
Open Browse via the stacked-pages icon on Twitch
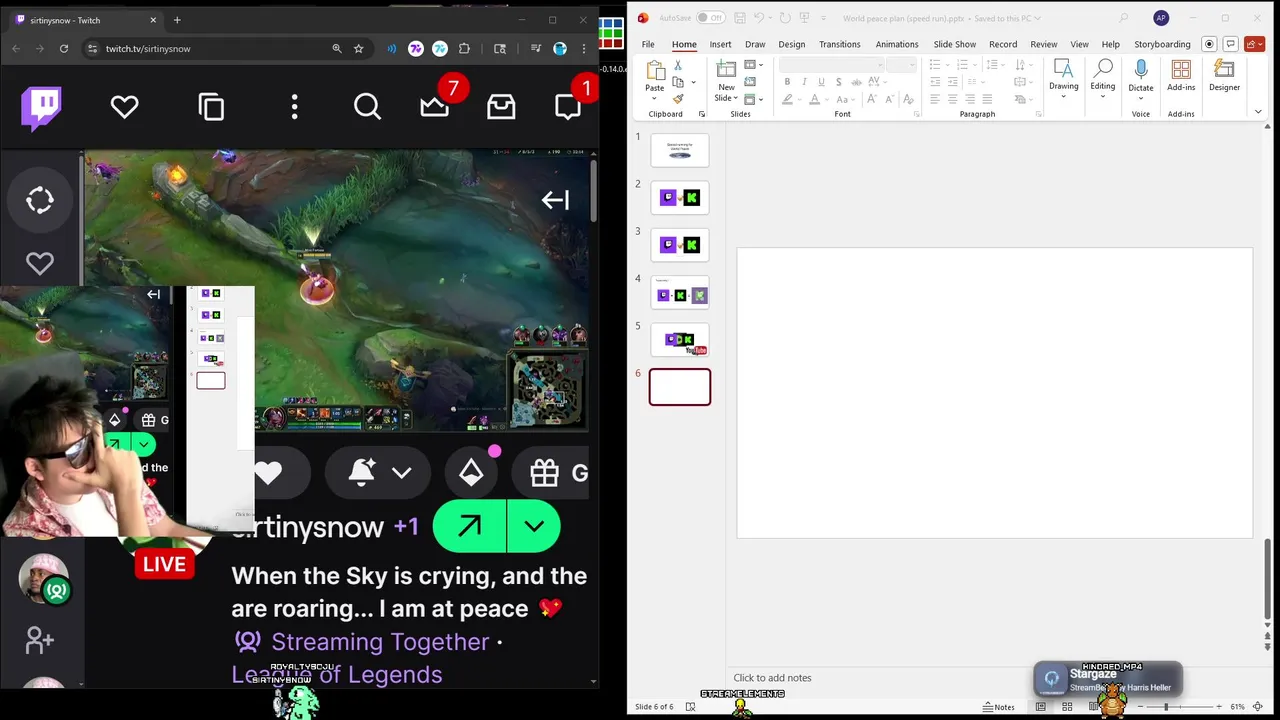click(211, 107)
